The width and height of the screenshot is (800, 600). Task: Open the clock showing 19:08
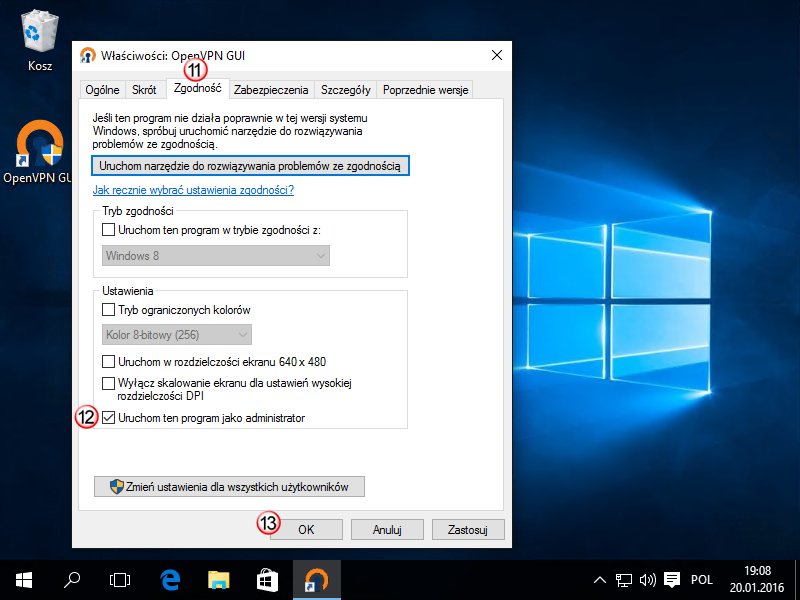click(x=757, y=580)
